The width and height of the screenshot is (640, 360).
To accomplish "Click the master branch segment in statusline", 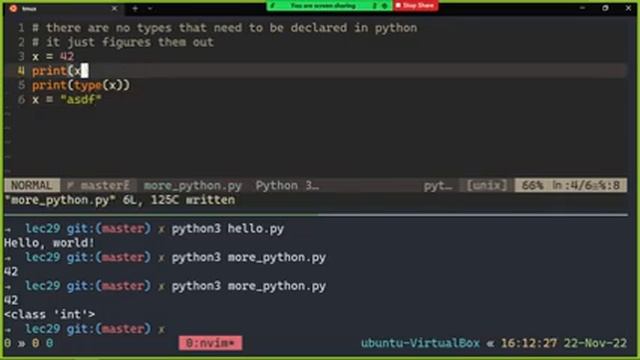I will [x=98, y=185].
